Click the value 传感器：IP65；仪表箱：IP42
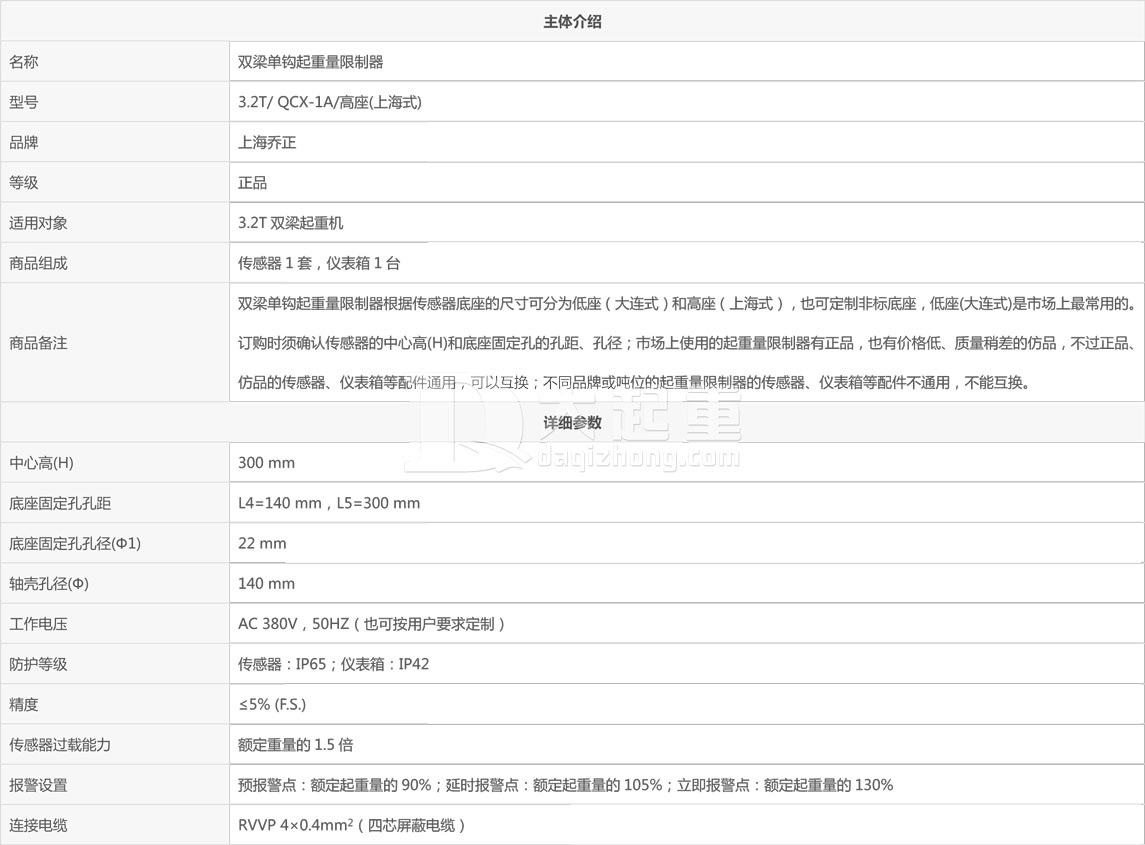The image size is (1145, 845). pyautogui.click(x=334, y=664)
